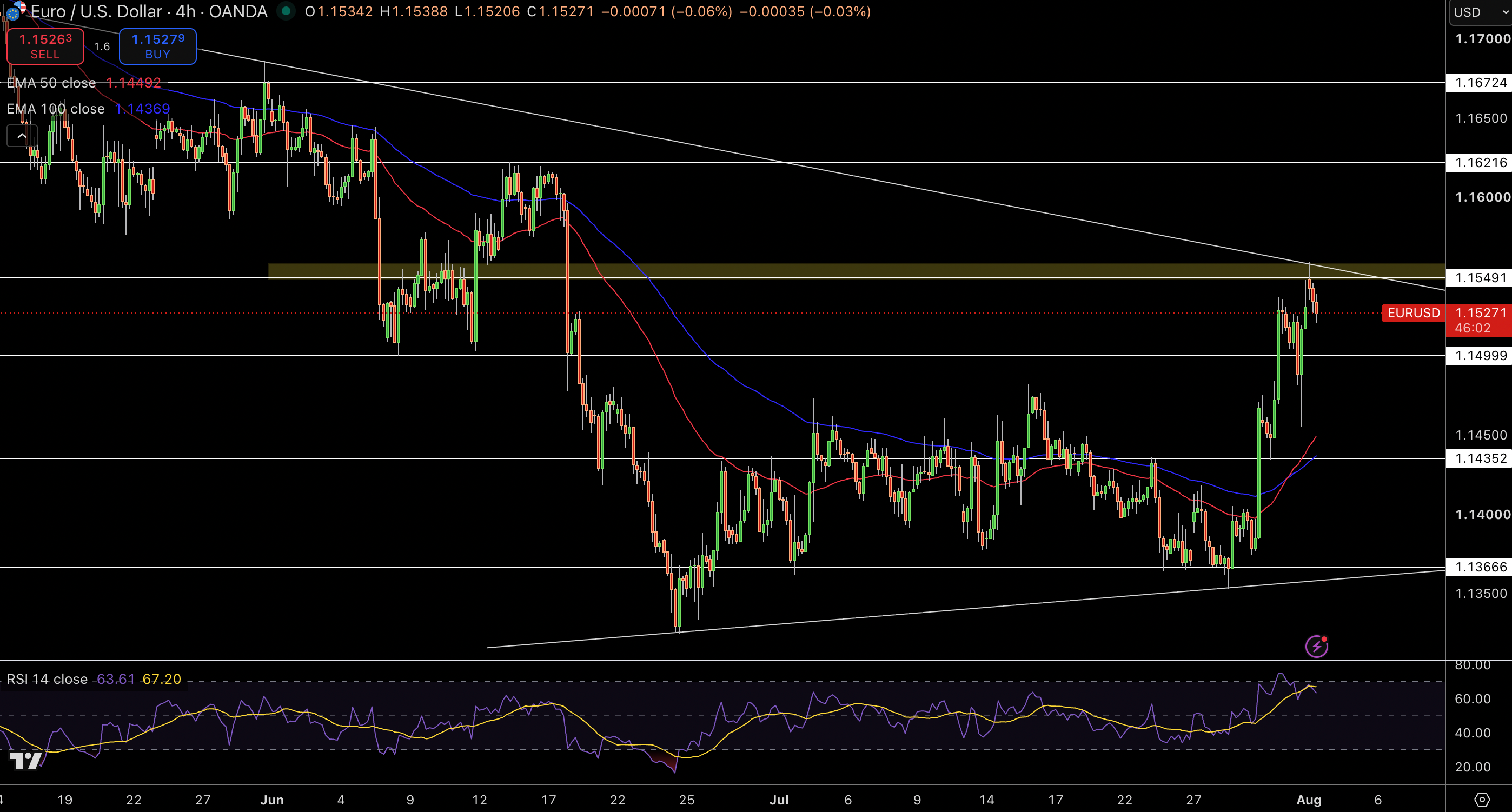
Task: Click the 1.15271 last price label
Action: tap(1480, 312)
